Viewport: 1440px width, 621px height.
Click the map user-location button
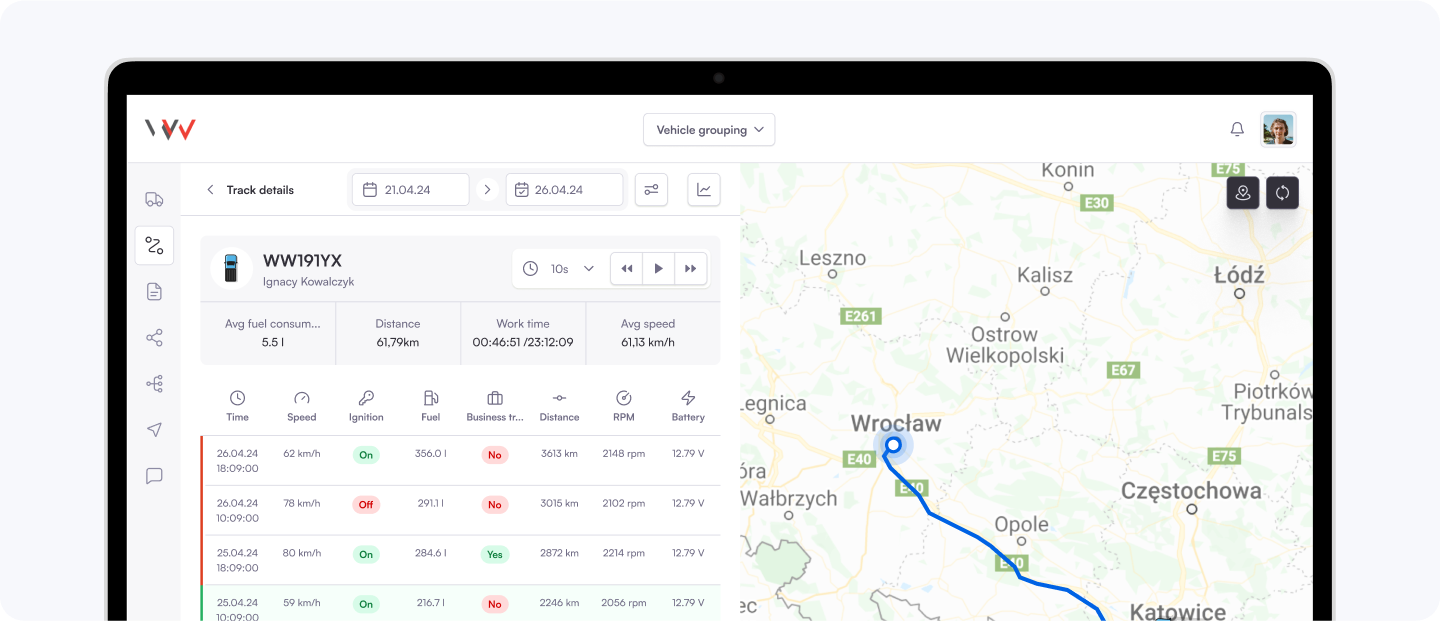1243,193
